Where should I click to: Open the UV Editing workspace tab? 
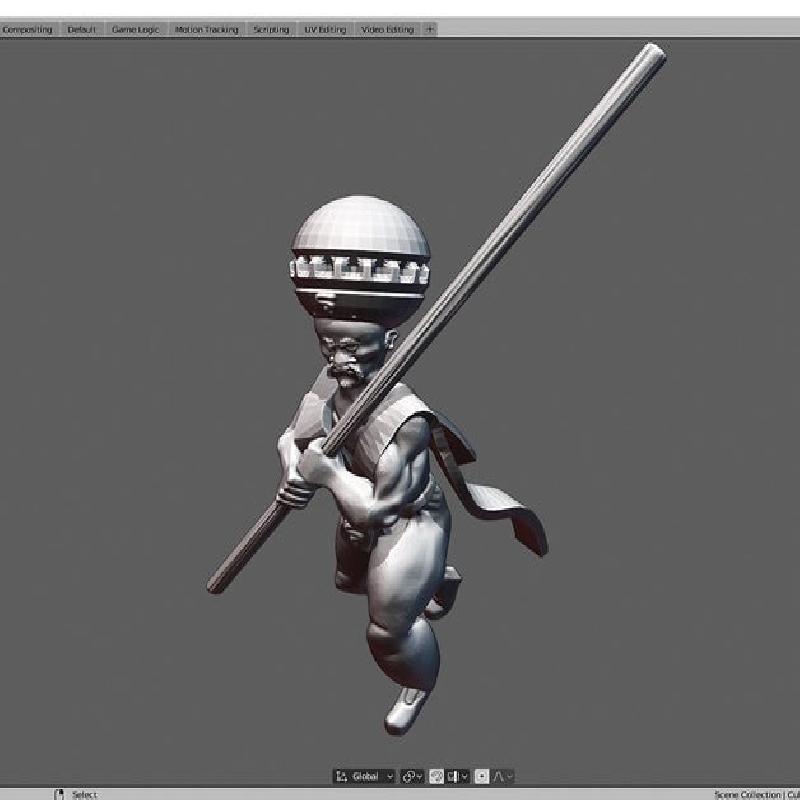326,30
